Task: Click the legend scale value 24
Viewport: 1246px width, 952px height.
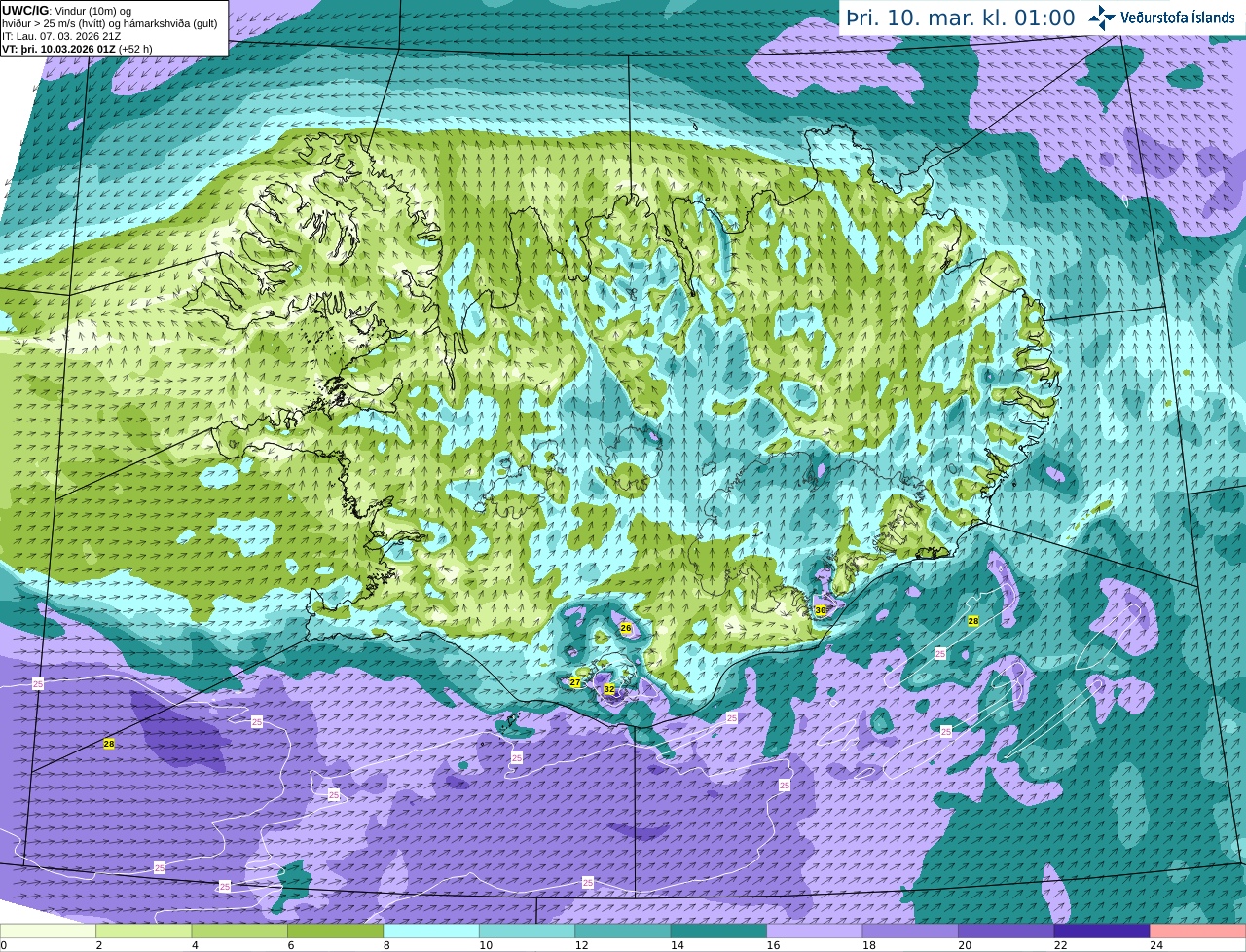Action: [1156, 945]
